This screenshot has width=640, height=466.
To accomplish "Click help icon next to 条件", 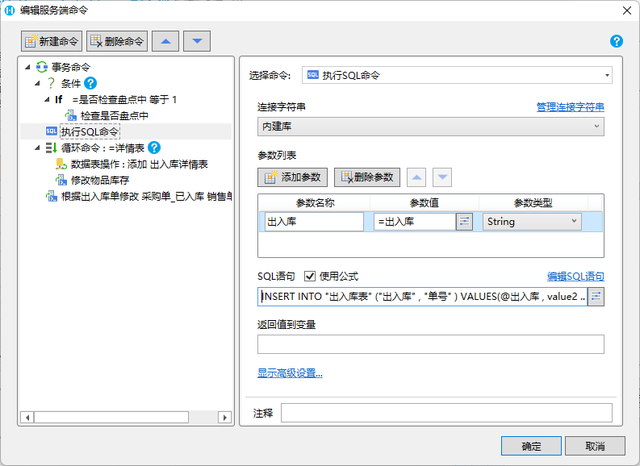I will [90, 83].
